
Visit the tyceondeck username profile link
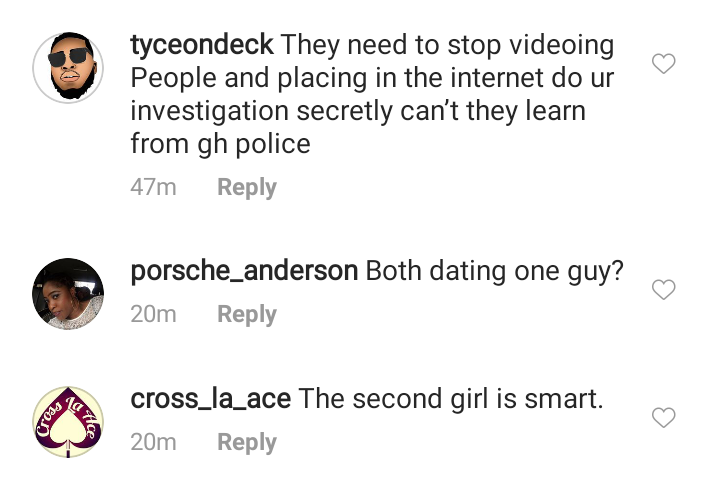coord(202,45)
